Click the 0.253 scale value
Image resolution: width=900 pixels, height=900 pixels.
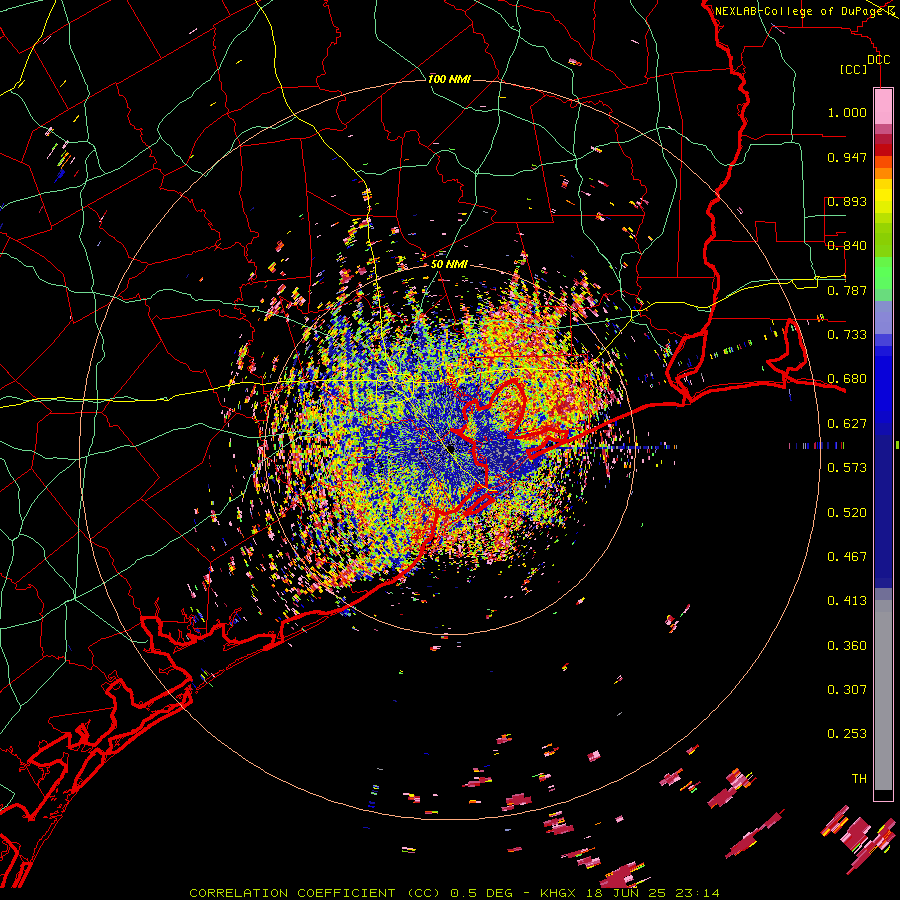(x=847, y=734)
